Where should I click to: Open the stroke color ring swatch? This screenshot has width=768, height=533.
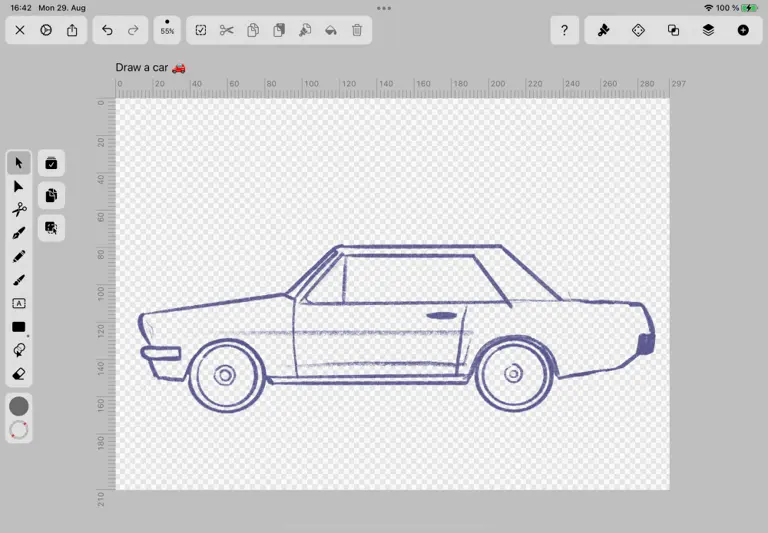19,430
